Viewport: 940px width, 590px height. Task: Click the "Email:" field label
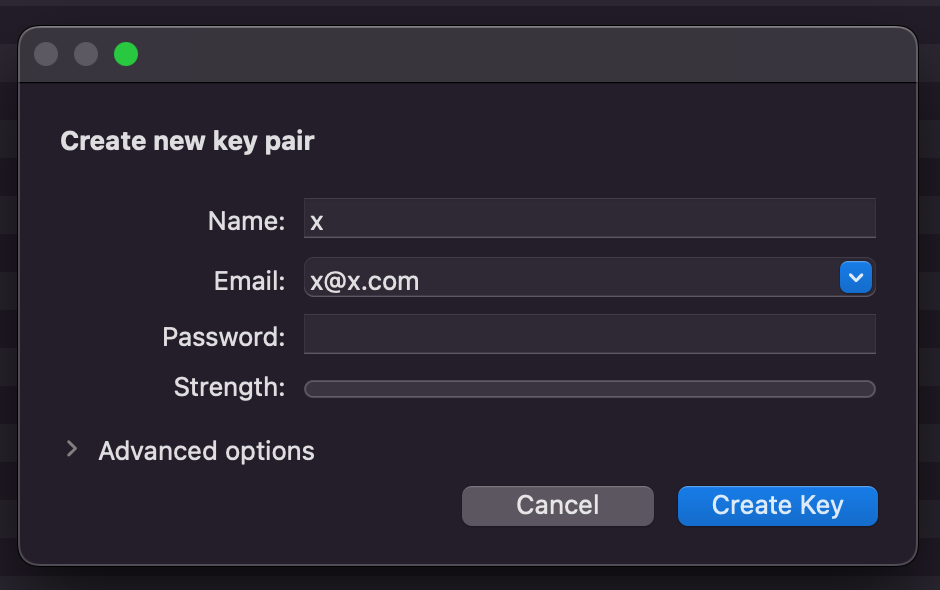(249, 281)
